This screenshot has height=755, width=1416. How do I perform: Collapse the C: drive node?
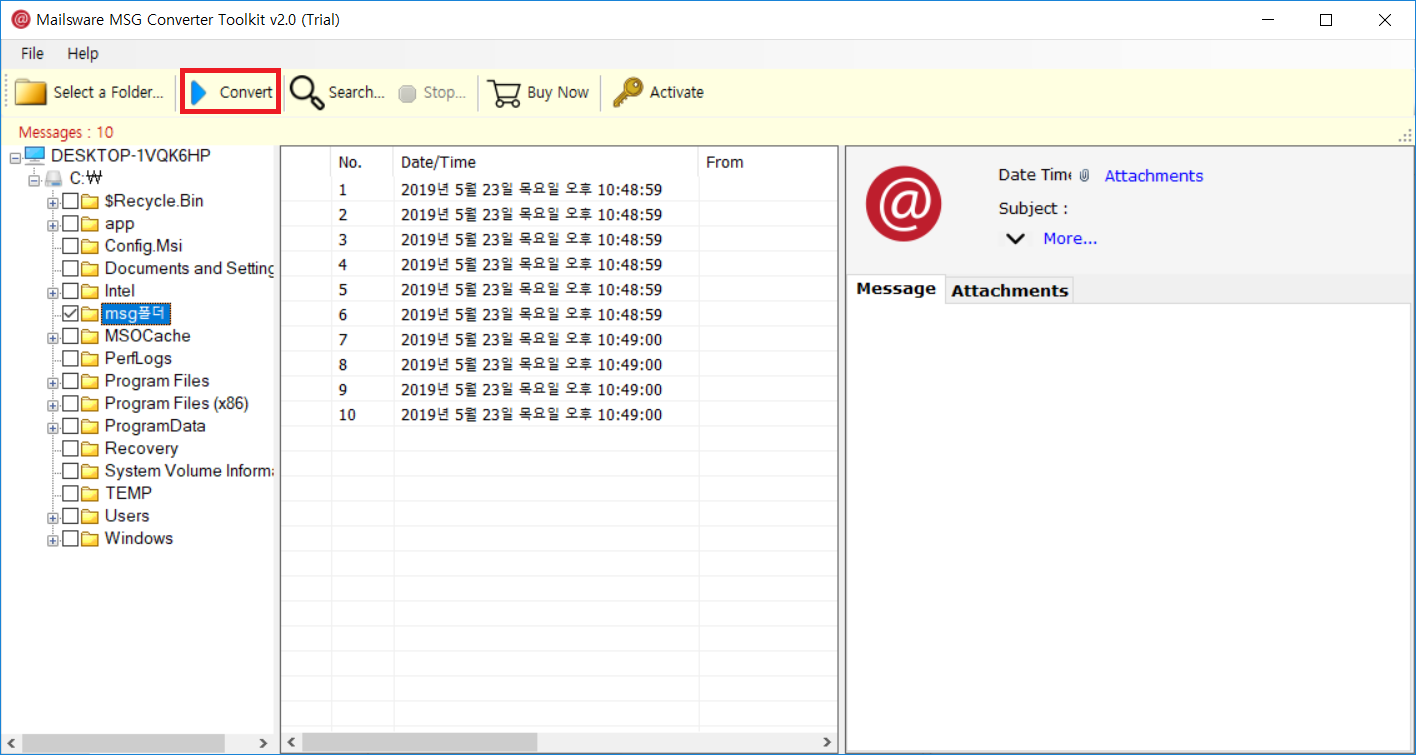(x=35, y=179)
